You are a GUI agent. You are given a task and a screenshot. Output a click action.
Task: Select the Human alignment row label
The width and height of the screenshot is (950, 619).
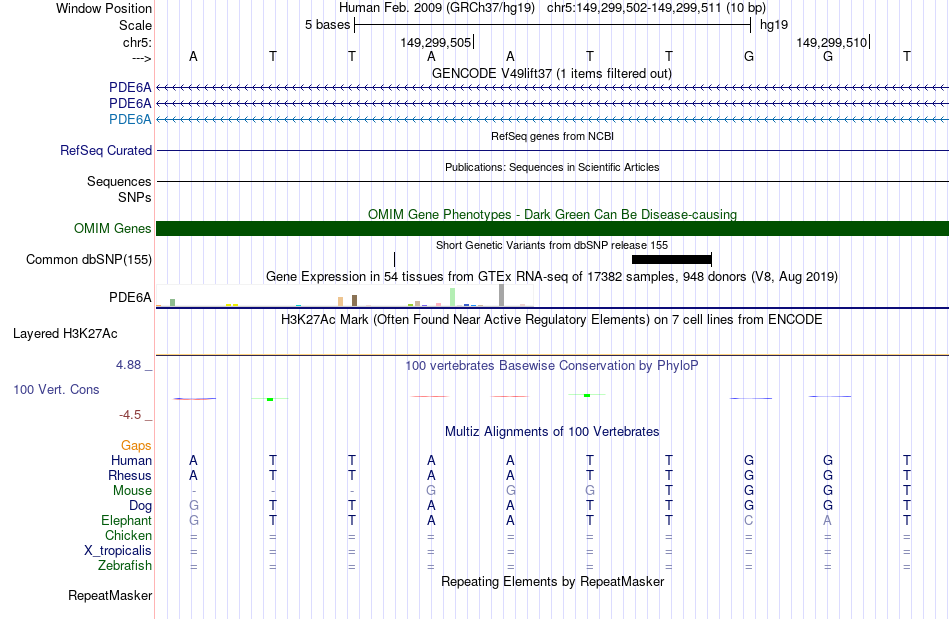pyautogui.click(x=131, y=460)
